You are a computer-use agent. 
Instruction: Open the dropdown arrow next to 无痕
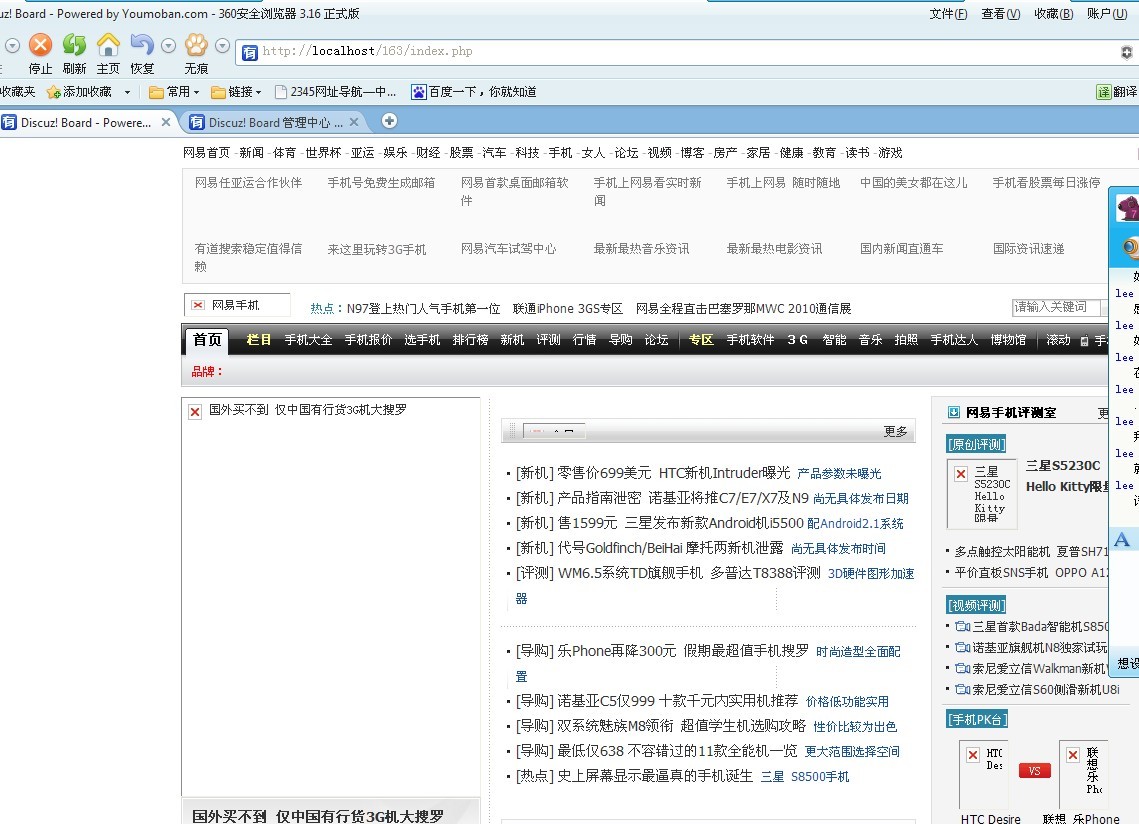pos(222,46)
